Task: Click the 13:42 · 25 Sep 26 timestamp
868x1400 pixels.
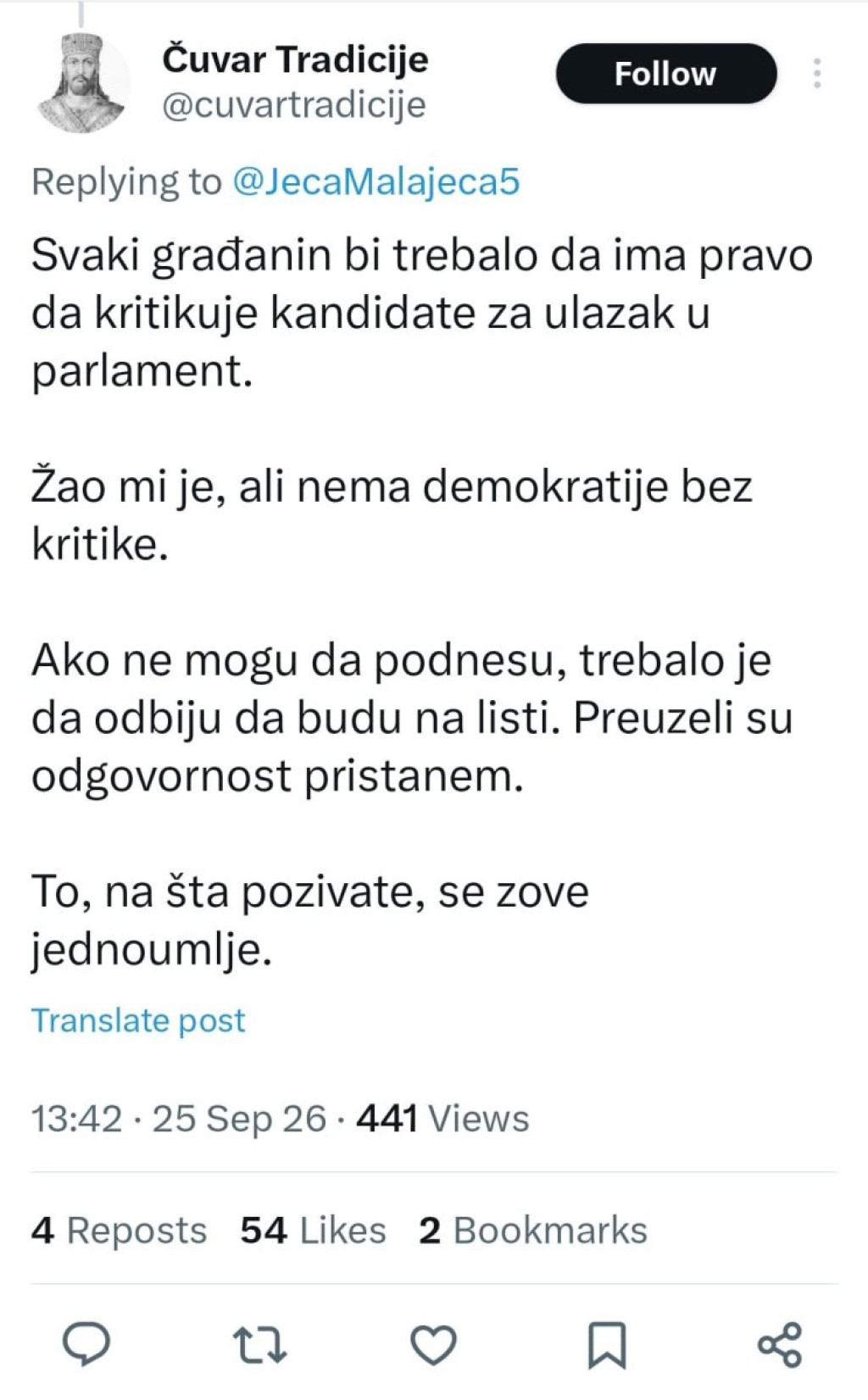Action: [x=179, y=1119]
